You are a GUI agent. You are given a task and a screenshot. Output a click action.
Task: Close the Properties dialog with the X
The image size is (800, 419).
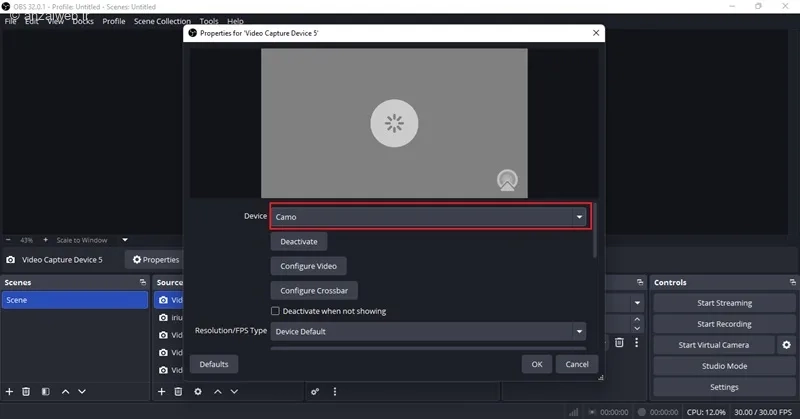click(596, 33)
